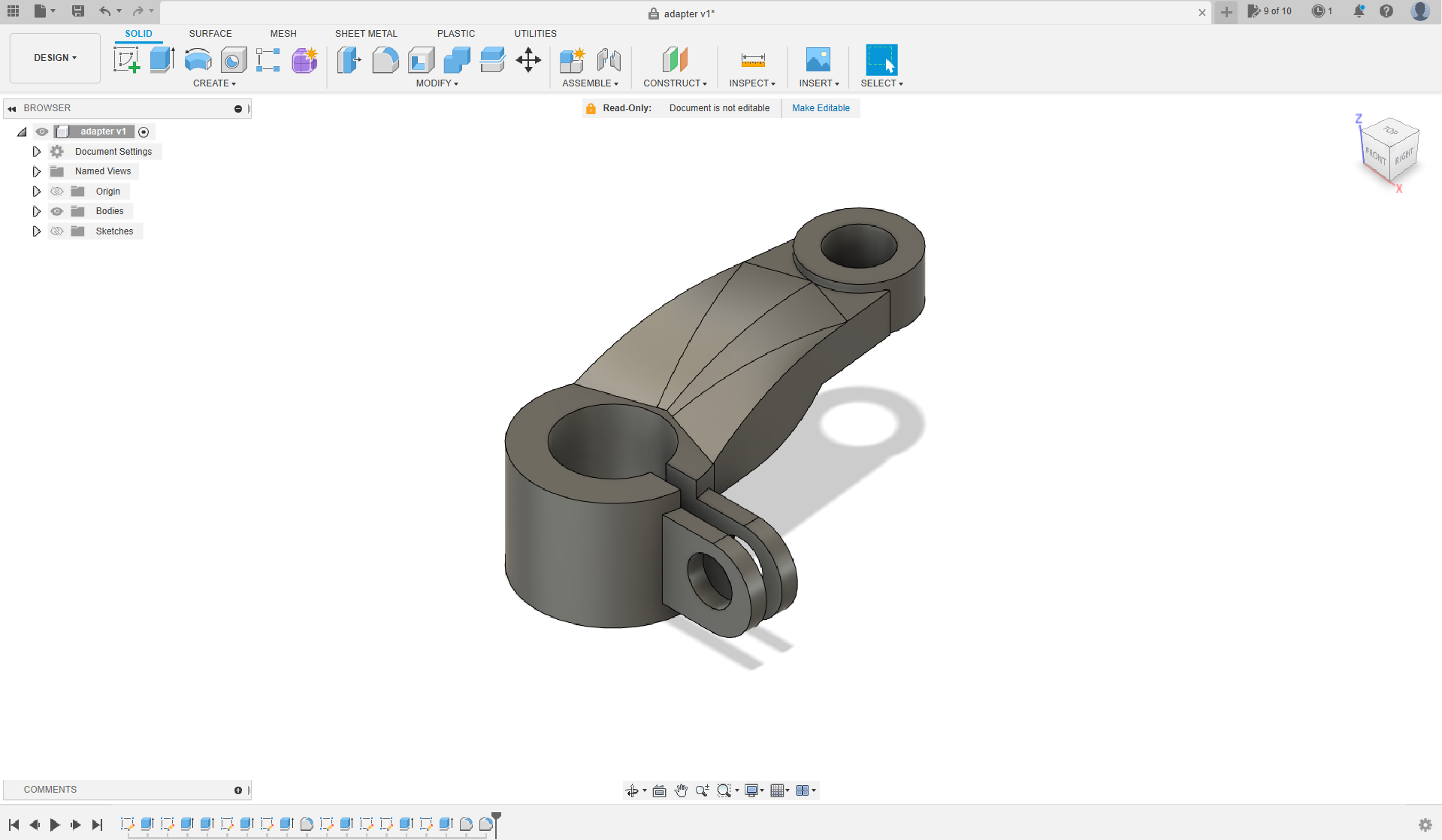Expand the Bodies node
This screenshot has height=840, width=1442.
click(x=36, y=211)
